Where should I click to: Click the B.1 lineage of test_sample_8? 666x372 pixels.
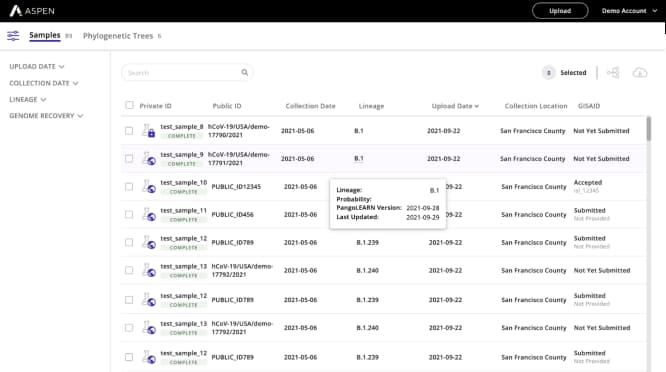point(359,131)
